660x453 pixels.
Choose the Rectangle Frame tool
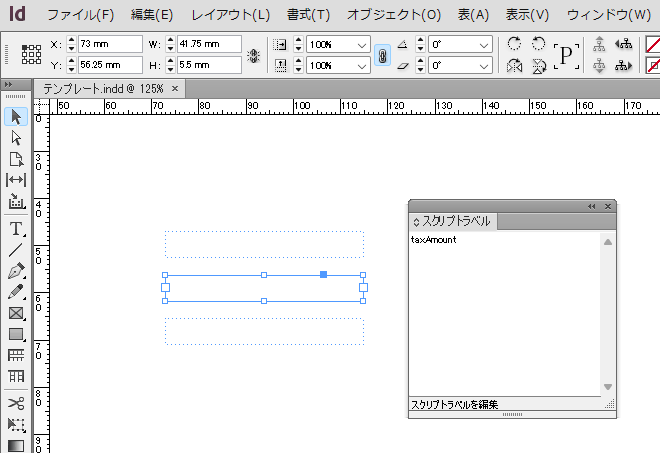(x=16, y=313)
